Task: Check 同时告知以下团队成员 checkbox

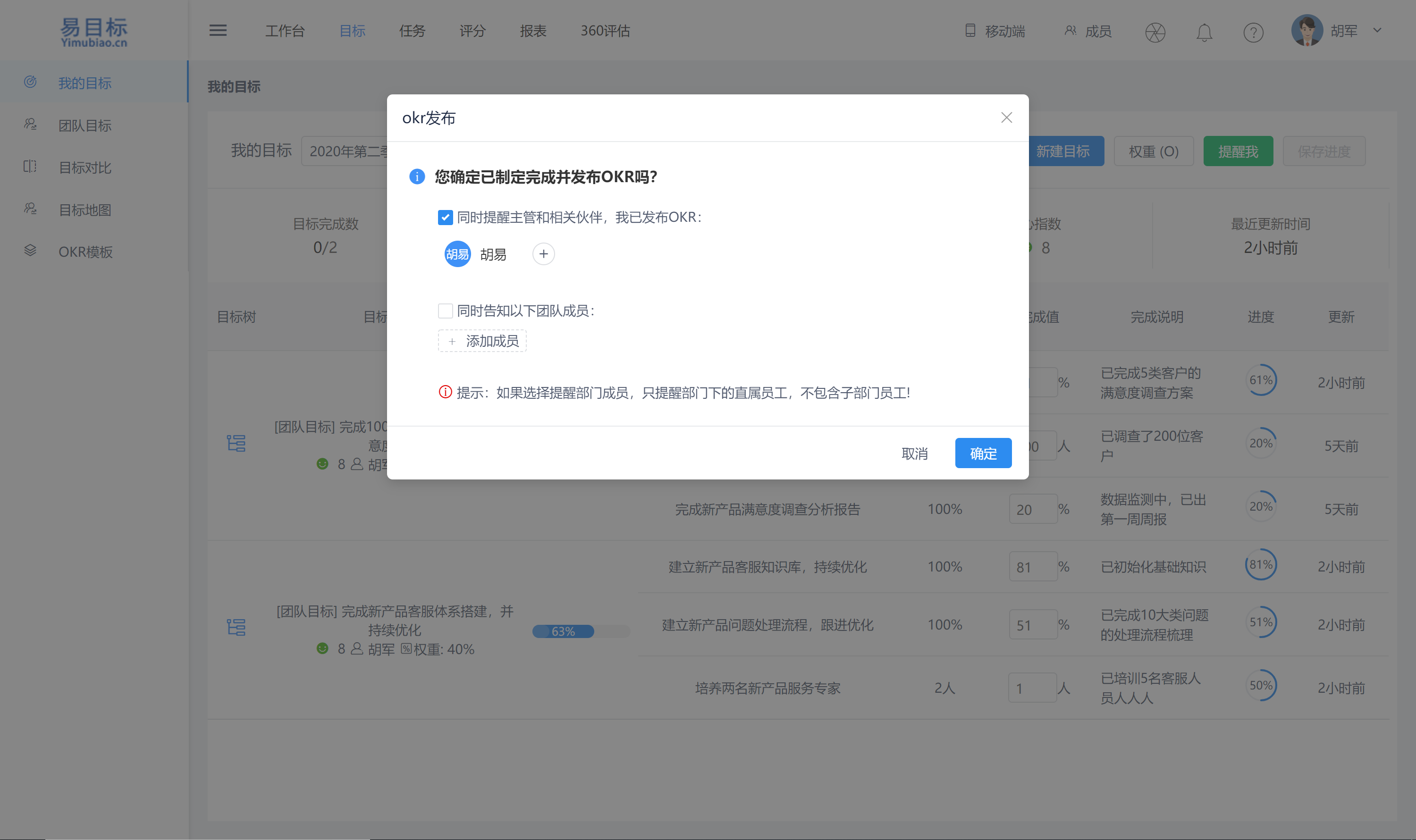Action: pos(445,311)
